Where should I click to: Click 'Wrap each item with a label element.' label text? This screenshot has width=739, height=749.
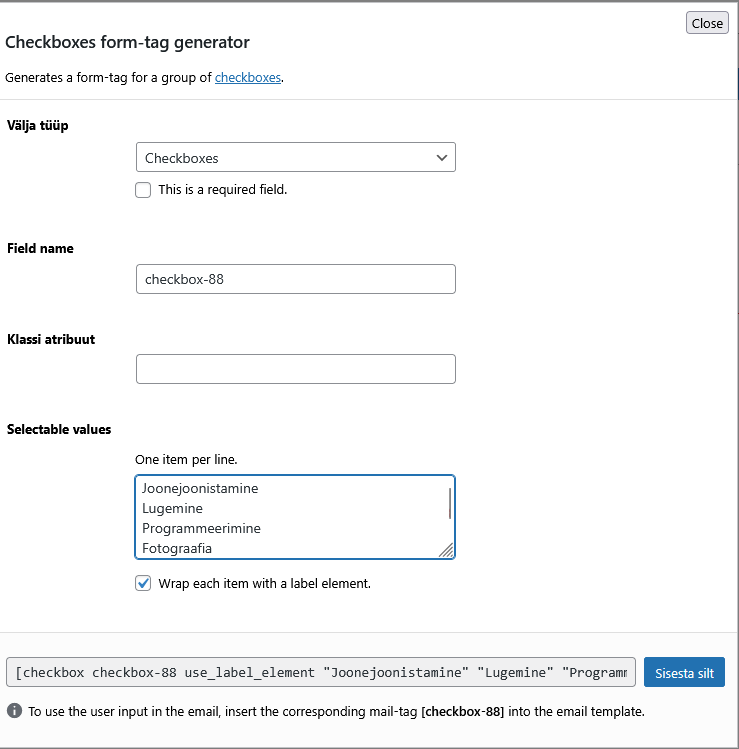pyautogui.click(x=264, y=583)
